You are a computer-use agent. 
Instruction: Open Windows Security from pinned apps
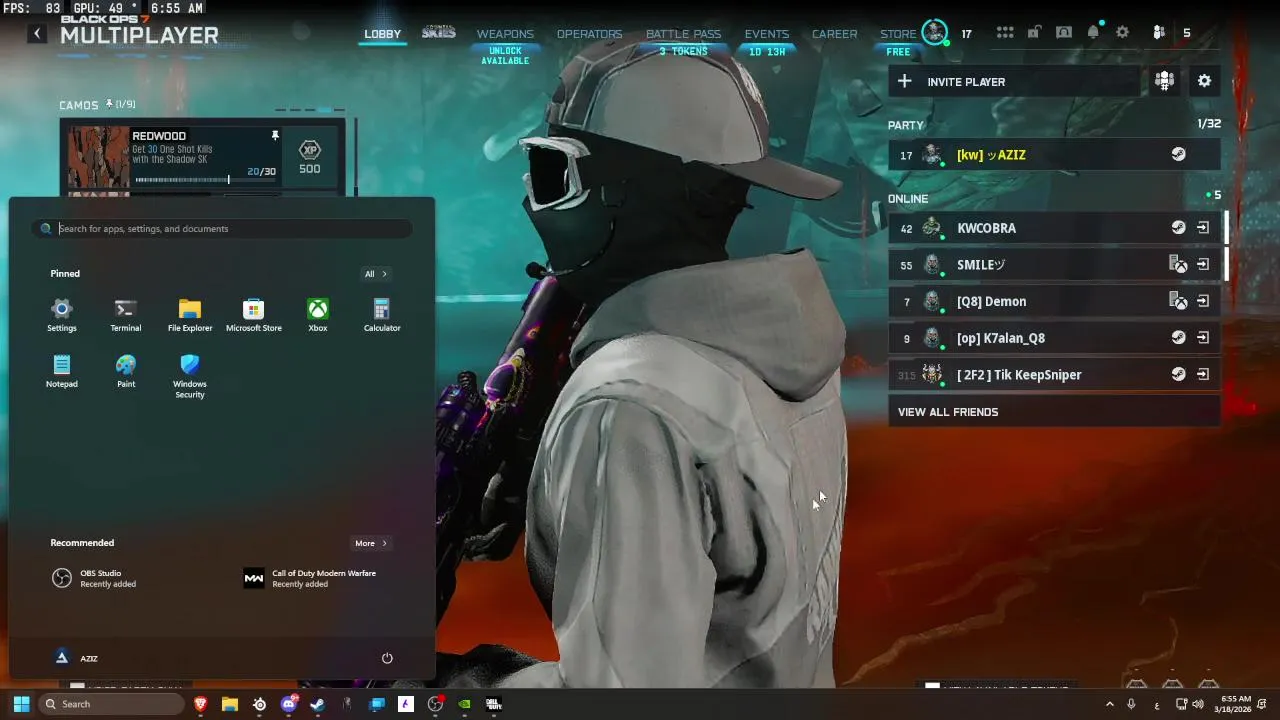(x=190, y=376)
